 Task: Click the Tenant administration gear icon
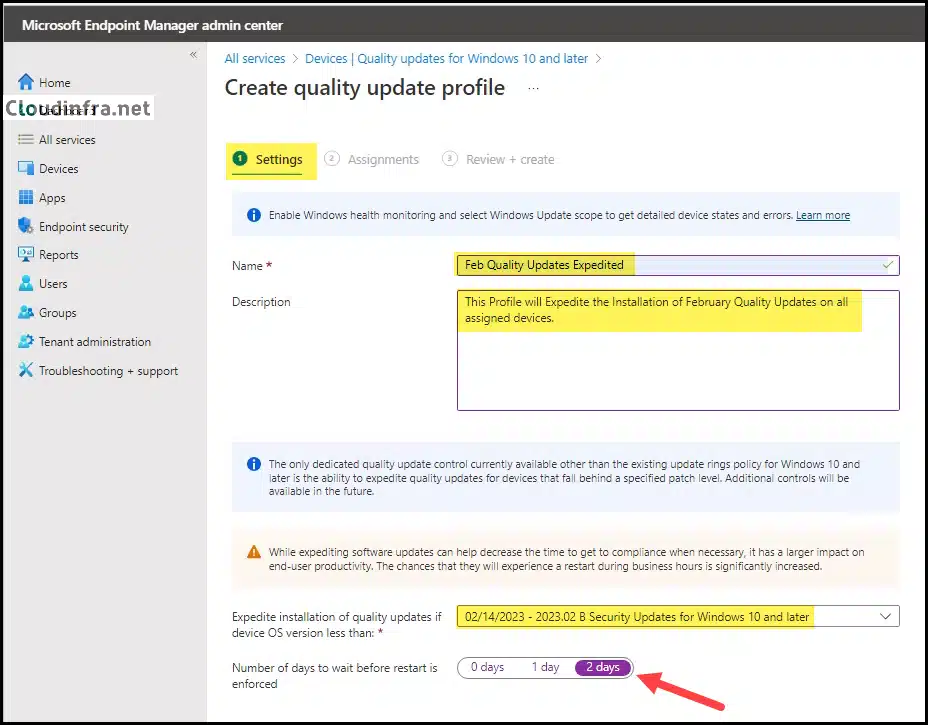pos(25,341)
